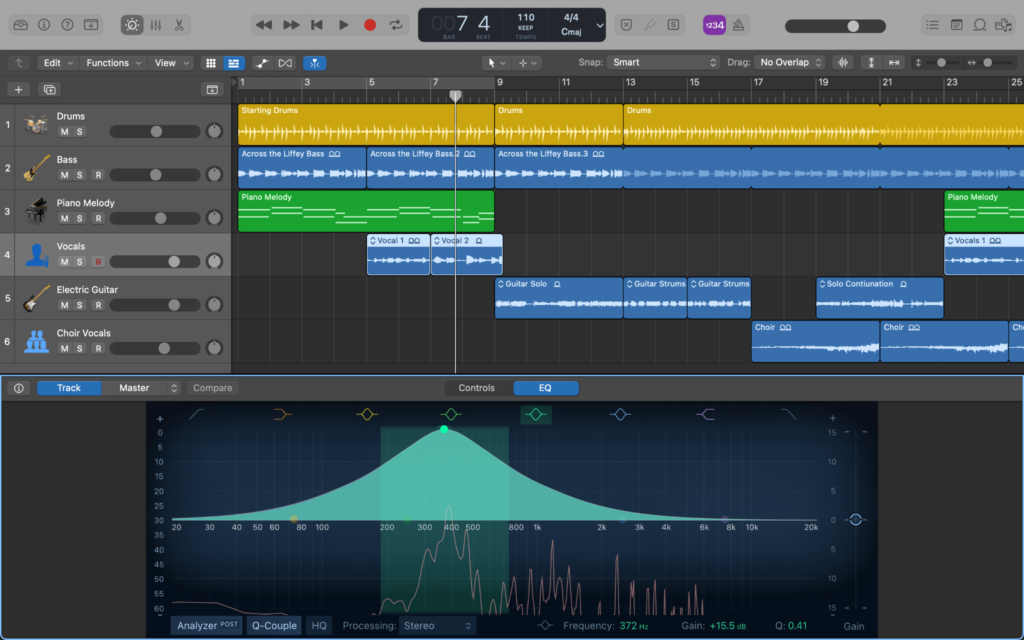This screenshot has width=1024, height=640.
Task: Toggle the HQ button in EQ
Action: (x=319, y=626)
